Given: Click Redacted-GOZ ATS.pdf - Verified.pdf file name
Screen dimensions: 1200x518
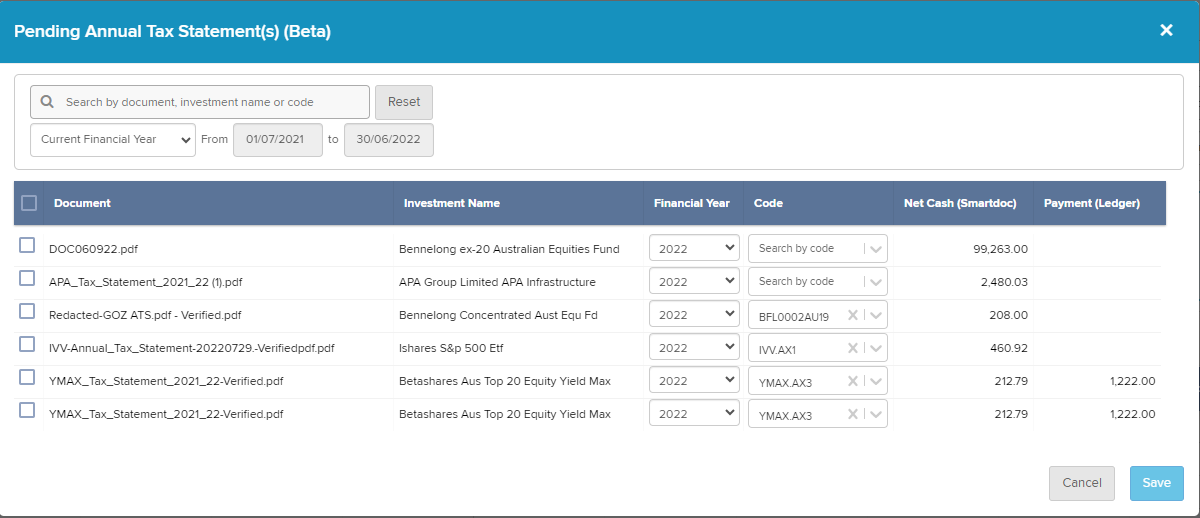Looking at the screenshot, I should pyautogui.click(x=145, y=315).
